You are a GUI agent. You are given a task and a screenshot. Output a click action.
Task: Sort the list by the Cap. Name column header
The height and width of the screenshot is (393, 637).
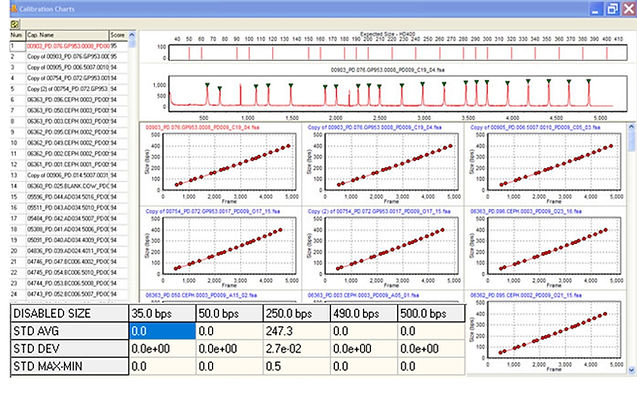coord(67,35)
